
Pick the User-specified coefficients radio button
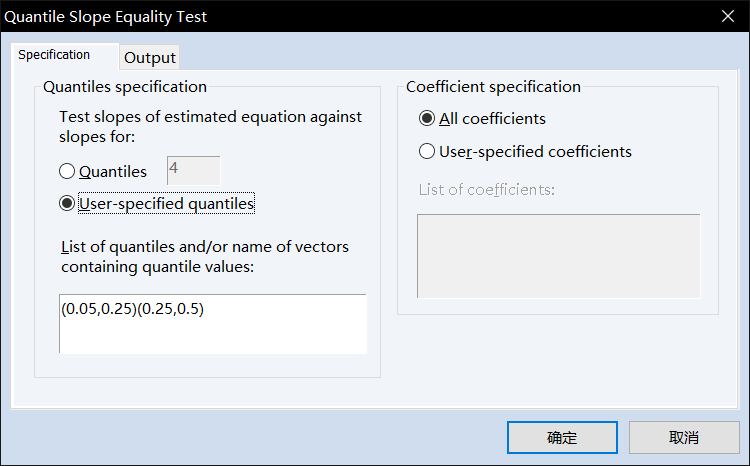click(428, 152)
